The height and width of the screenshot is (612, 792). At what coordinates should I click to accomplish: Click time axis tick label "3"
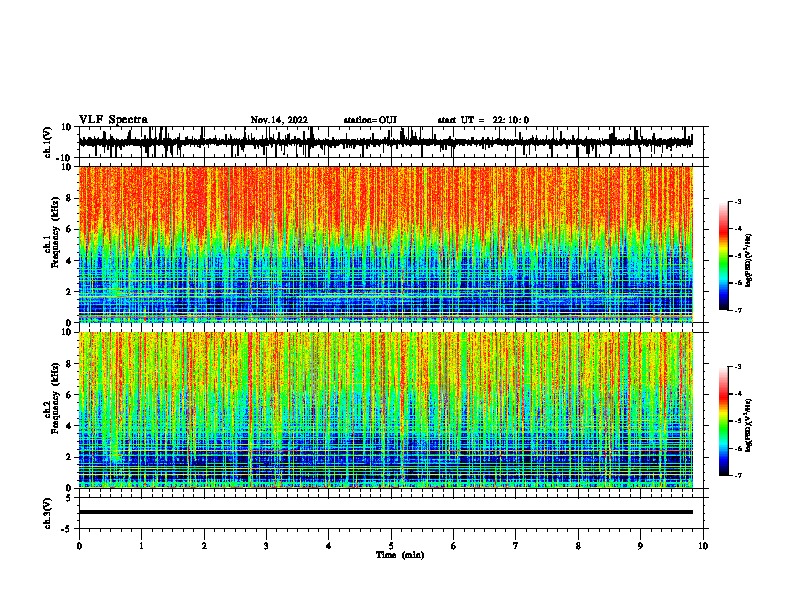[266, 546]
